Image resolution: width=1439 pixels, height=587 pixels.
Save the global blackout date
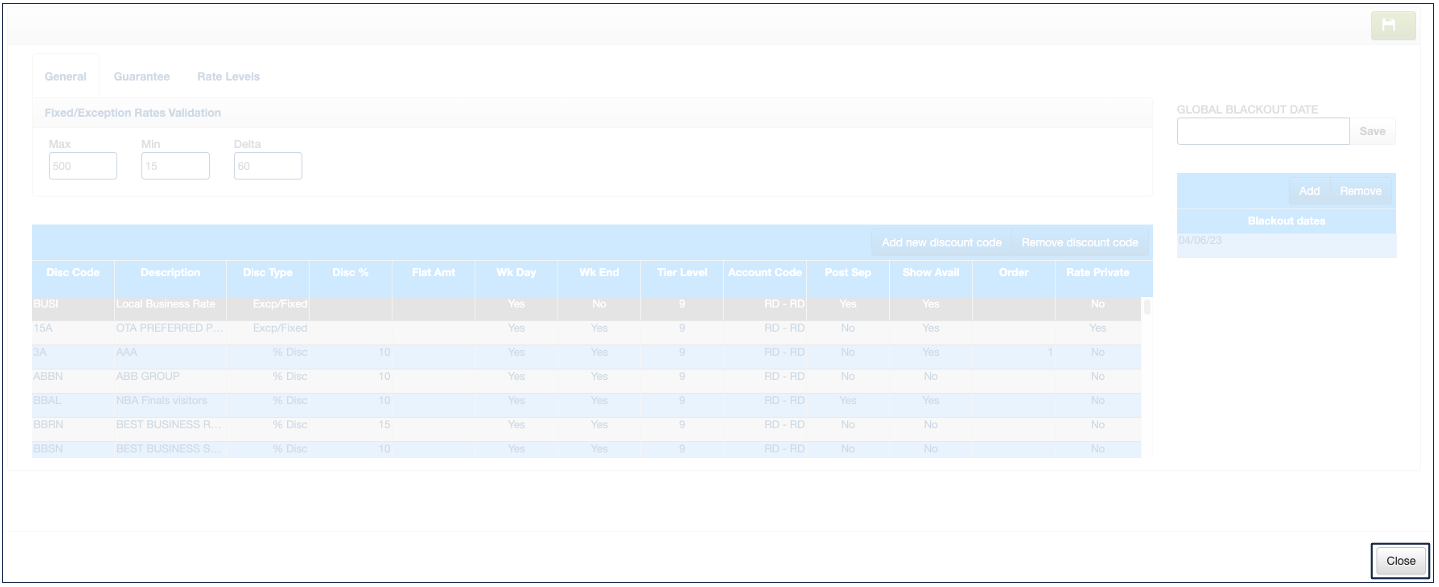[1372, 132]
